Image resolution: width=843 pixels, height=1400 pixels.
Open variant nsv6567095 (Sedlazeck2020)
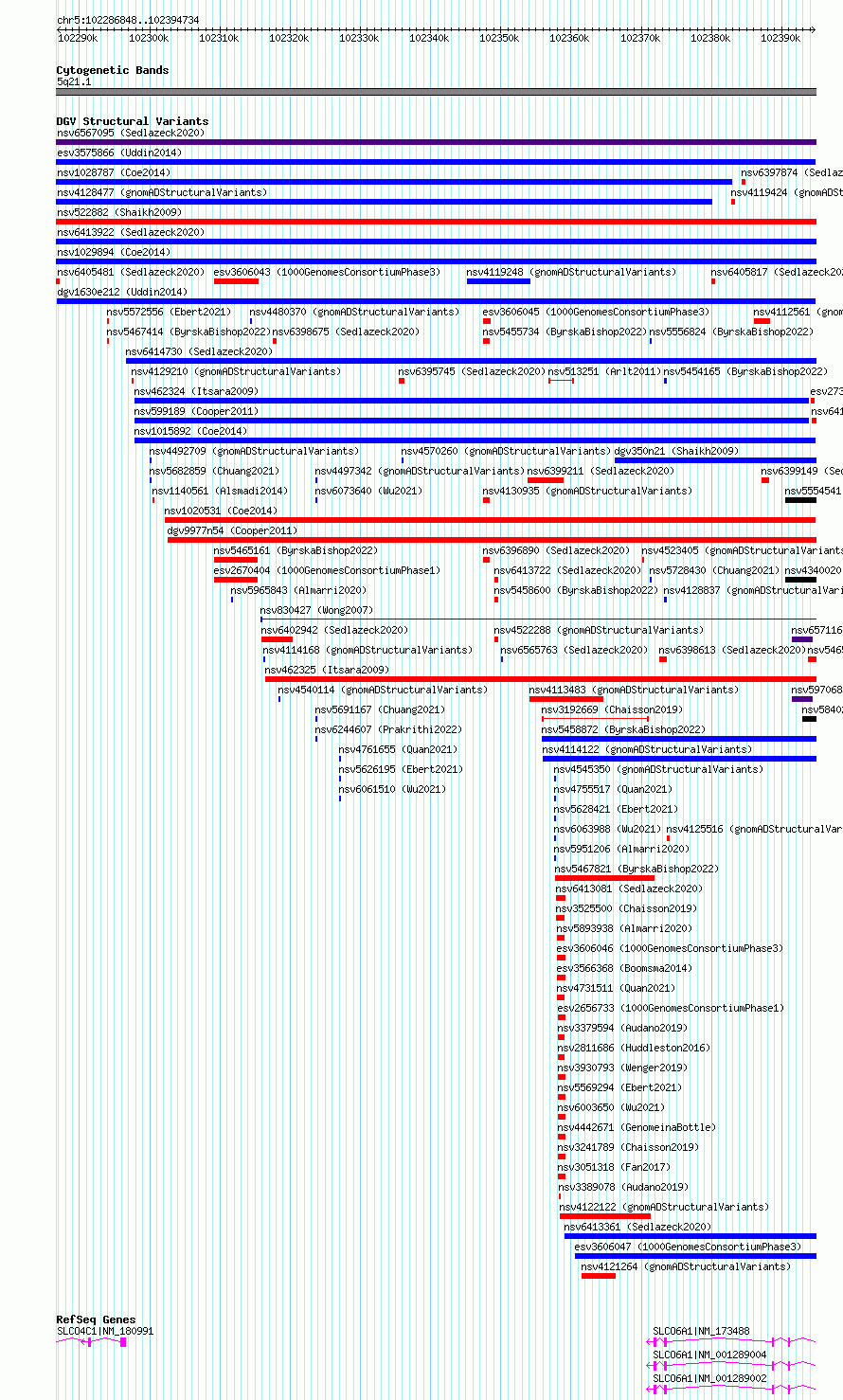[x=130, y=134]
